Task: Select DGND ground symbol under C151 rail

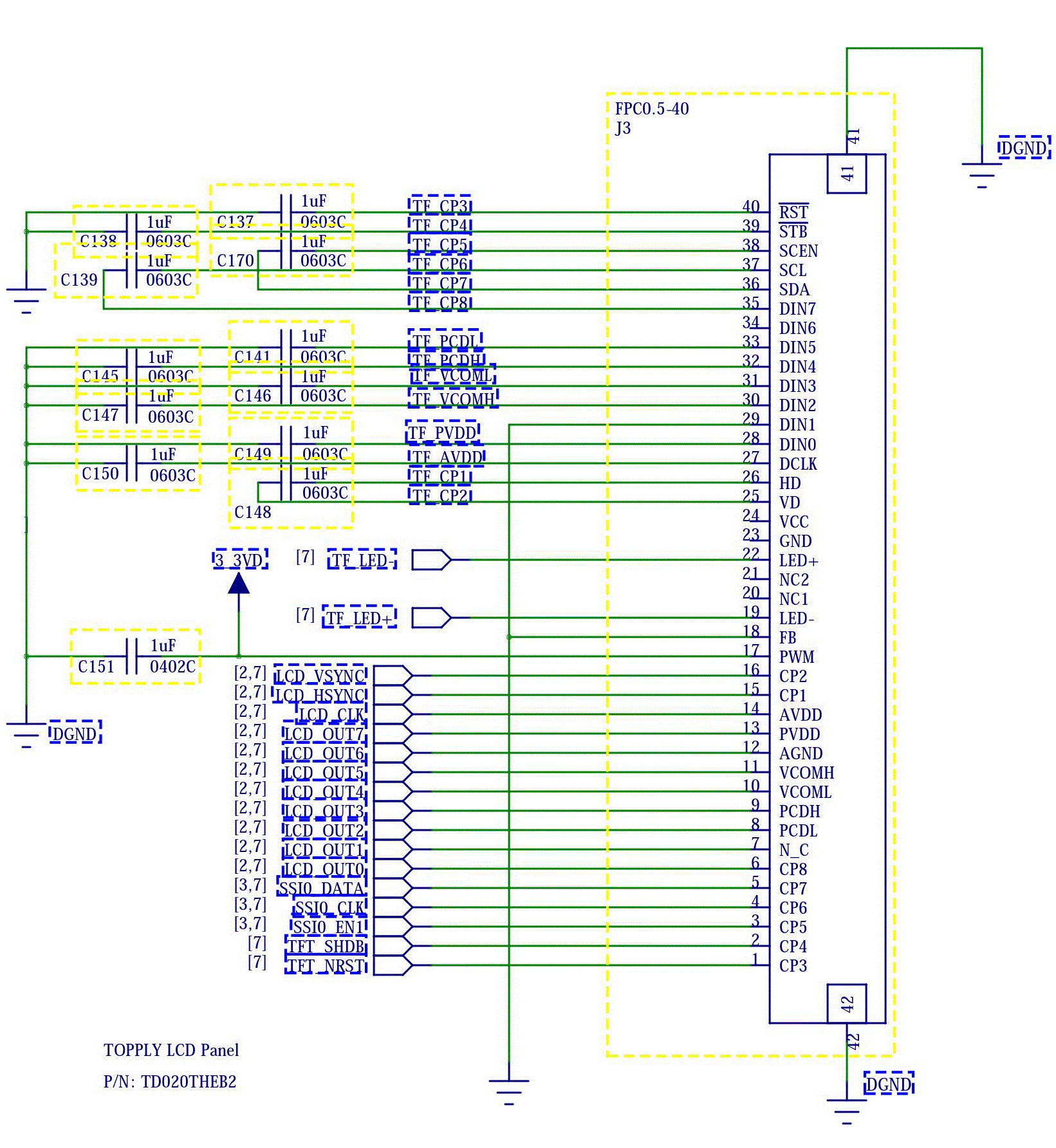Action: point(26,735)
